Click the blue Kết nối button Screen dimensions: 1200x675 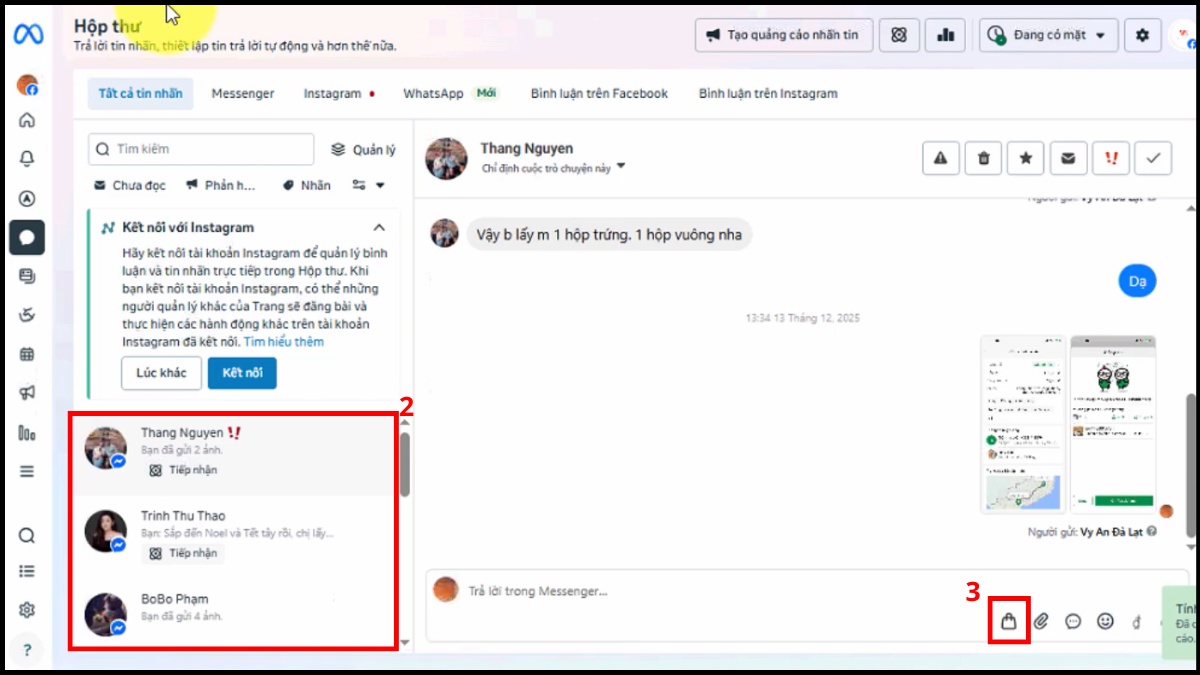(242, 373)
